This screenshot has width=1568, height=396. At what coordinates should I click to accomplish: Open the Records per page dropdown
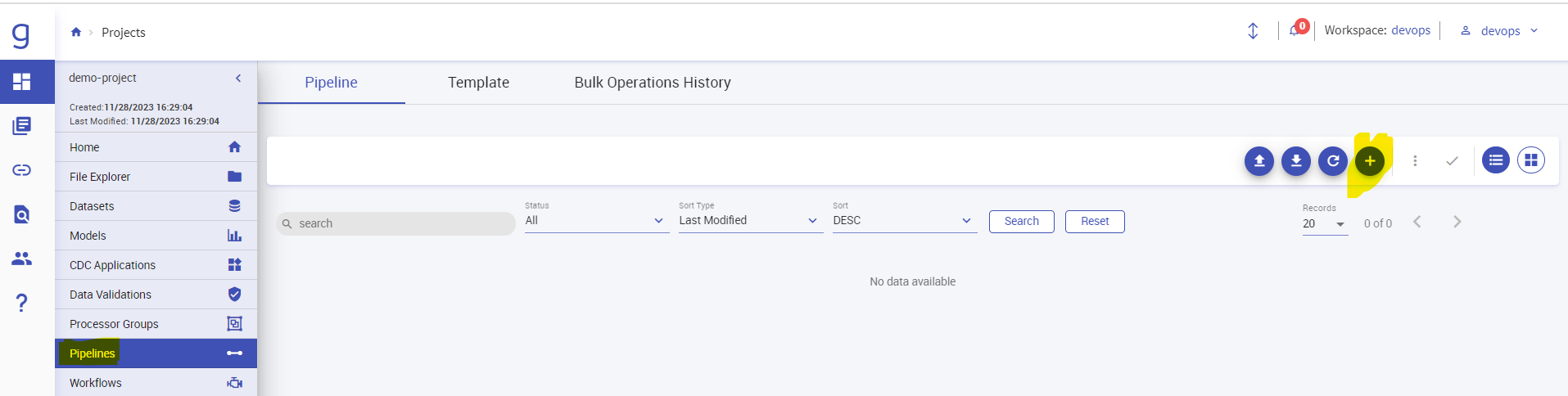point(1324,224)
